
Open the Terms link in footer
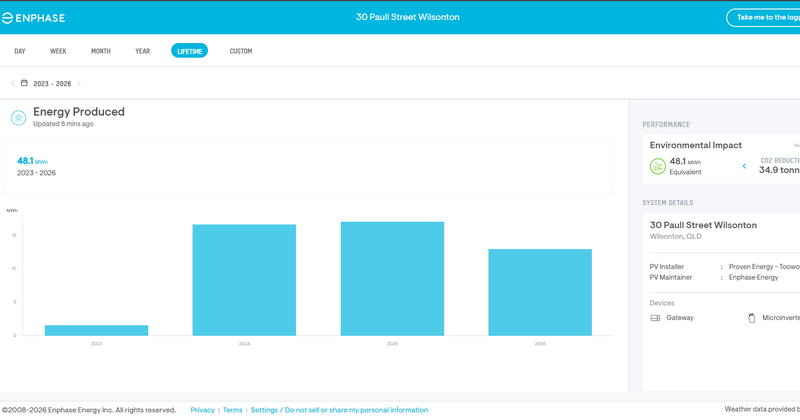(x=233, y=410)
